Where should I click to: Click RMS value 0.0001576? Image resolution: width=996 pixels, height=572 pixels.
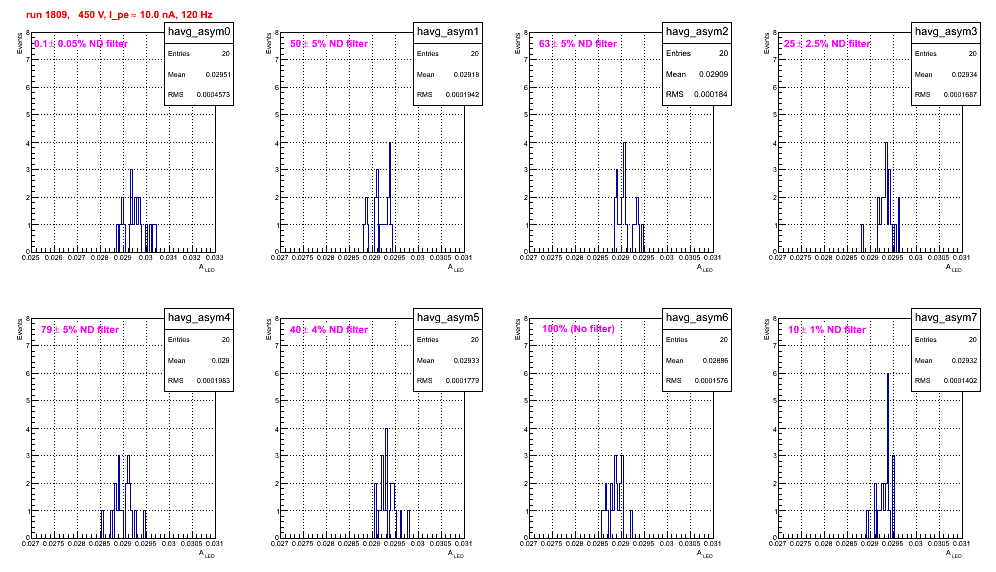click(x=712, y=381)
